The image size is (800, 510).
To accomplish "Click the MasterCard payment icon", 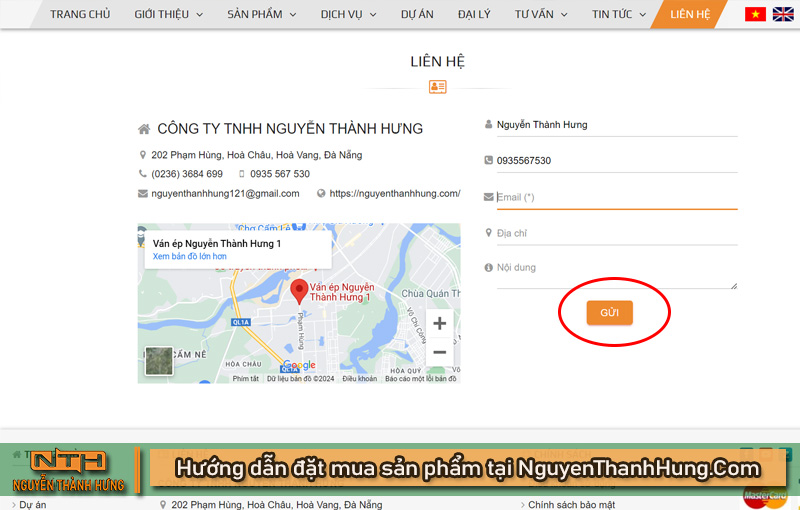I will pos(765,498).
